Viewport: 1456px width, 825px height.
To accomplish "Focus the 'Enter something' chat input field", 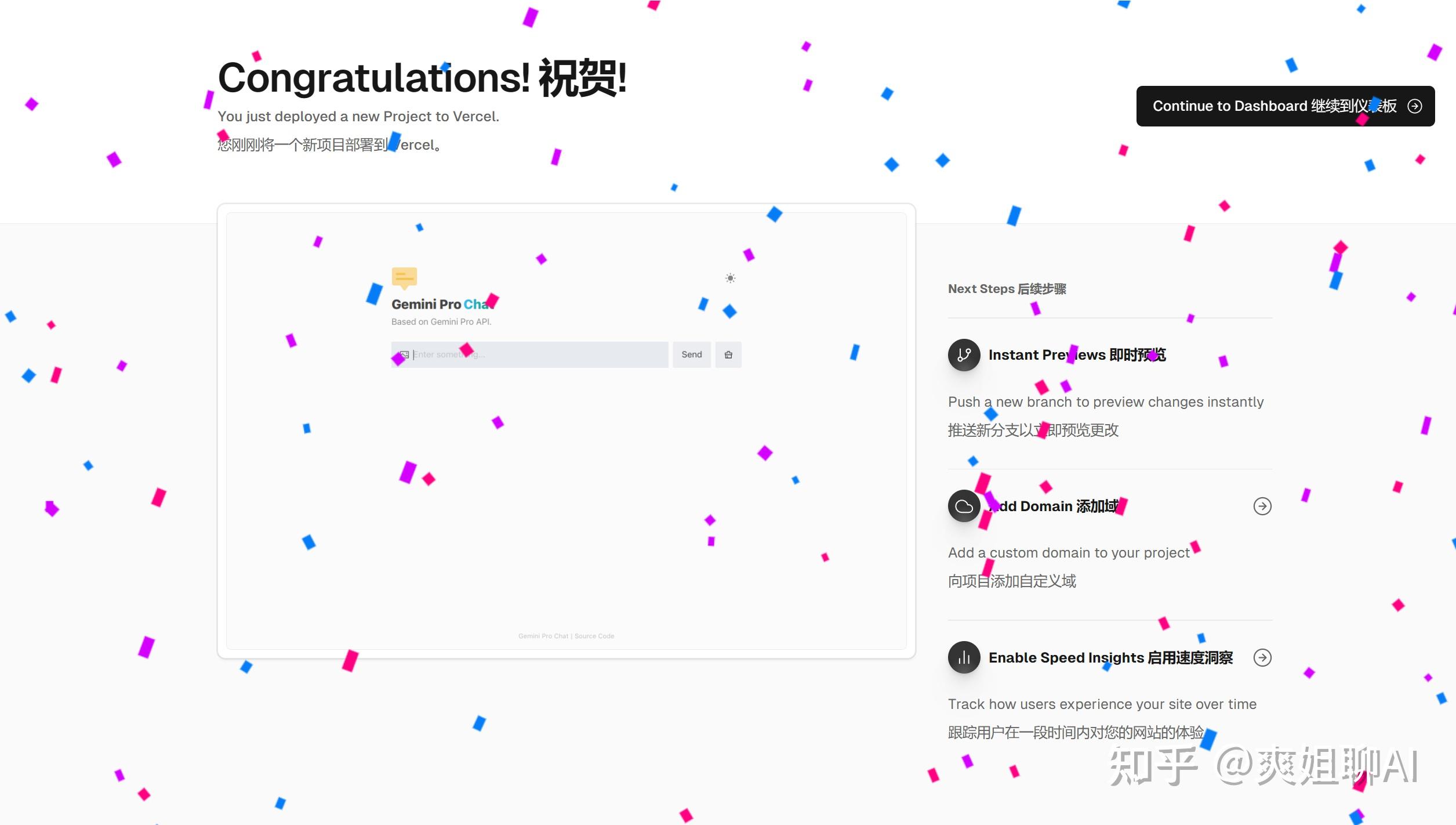I will coord(539,354).
